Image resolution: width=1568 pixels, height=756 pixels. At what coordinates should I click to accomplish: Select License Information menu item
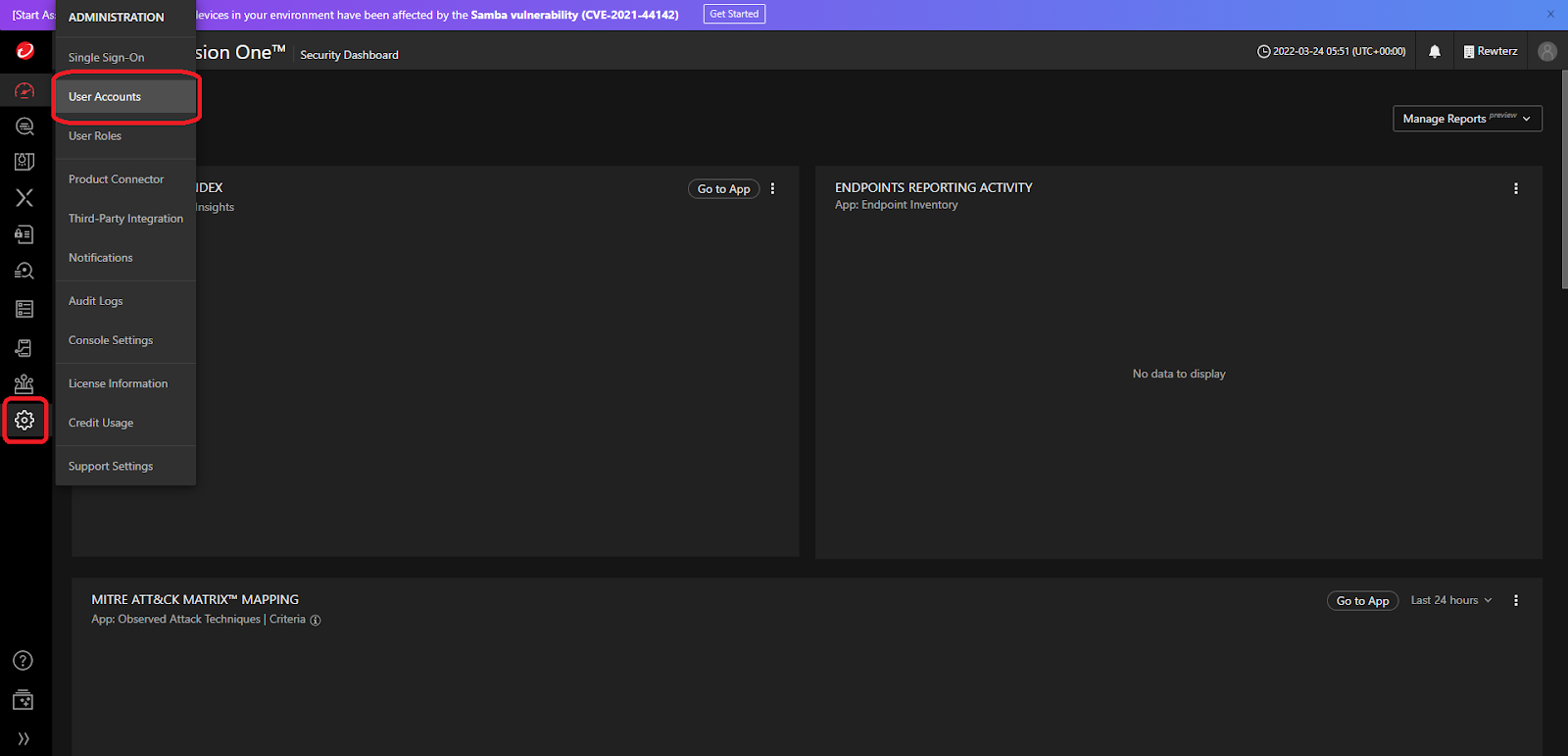[x=125, y=383]
